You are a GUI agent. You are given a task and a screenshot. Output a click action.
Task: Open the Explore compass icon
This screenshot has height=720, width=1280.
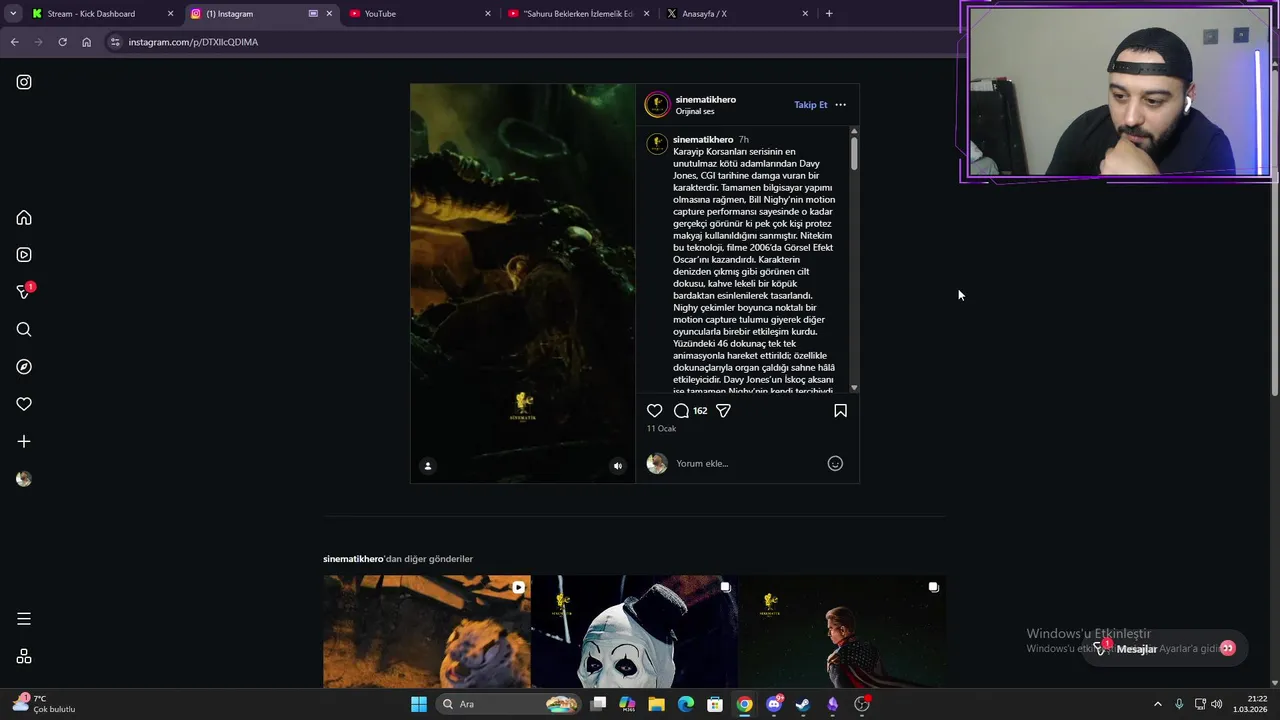pos(24,367)
